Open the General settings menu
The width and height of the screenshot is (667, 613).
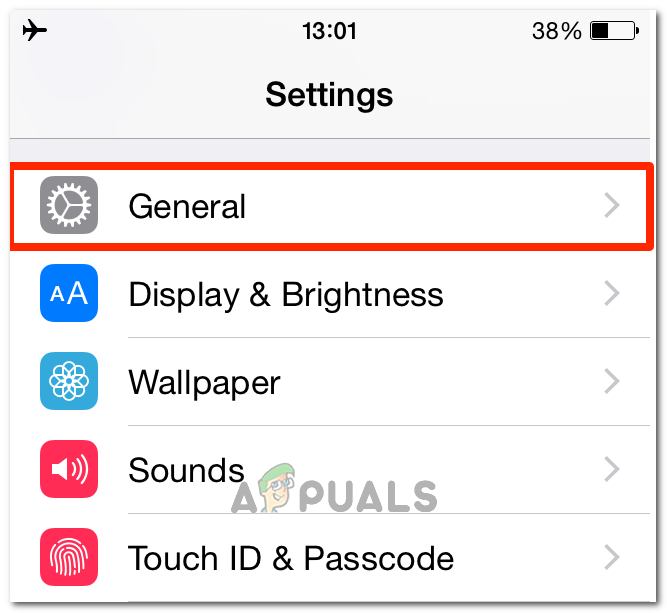click(x=330, y=205)
